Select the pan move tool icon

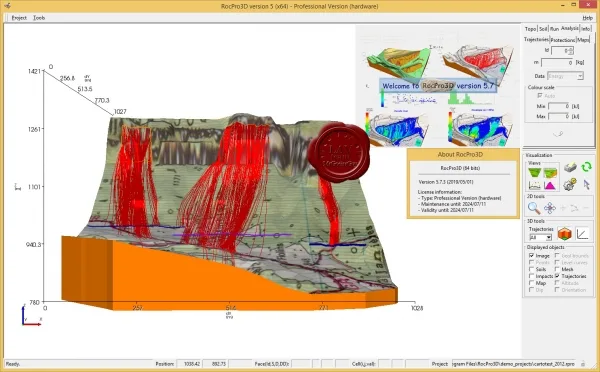[550, 208]
